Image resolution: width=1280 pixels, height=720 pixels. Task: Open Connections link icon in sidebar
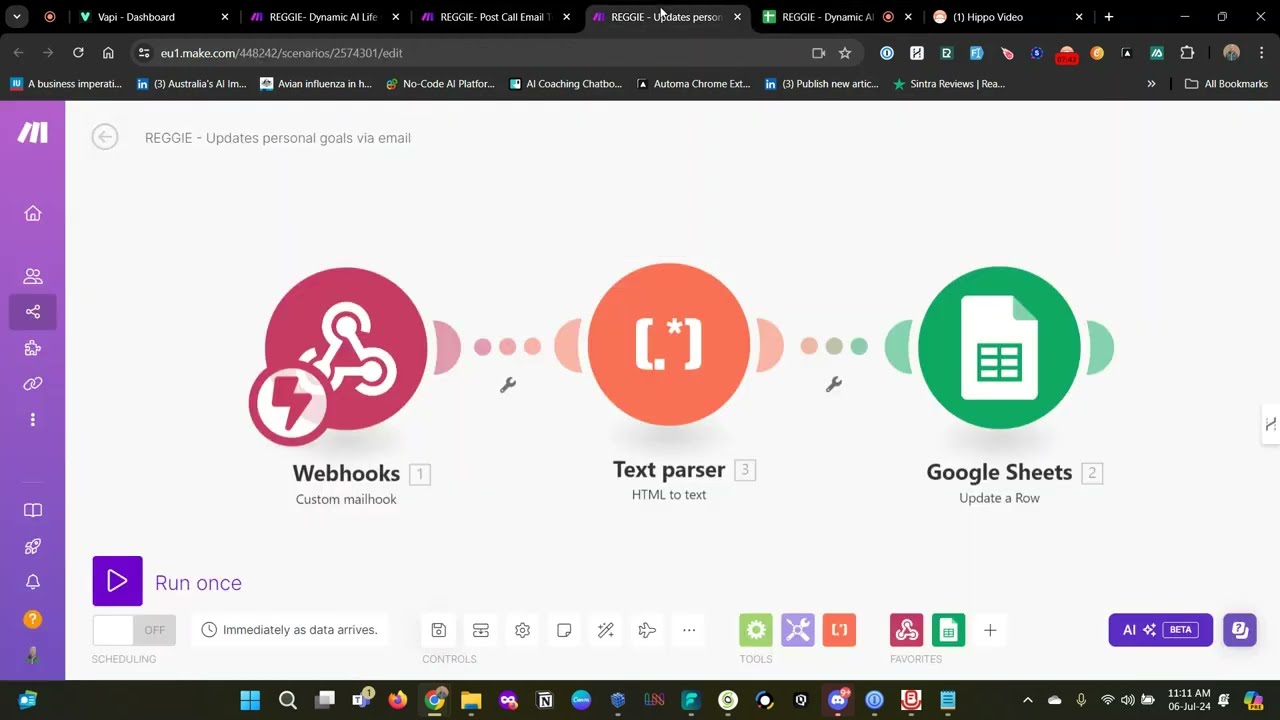click(33, 384)
